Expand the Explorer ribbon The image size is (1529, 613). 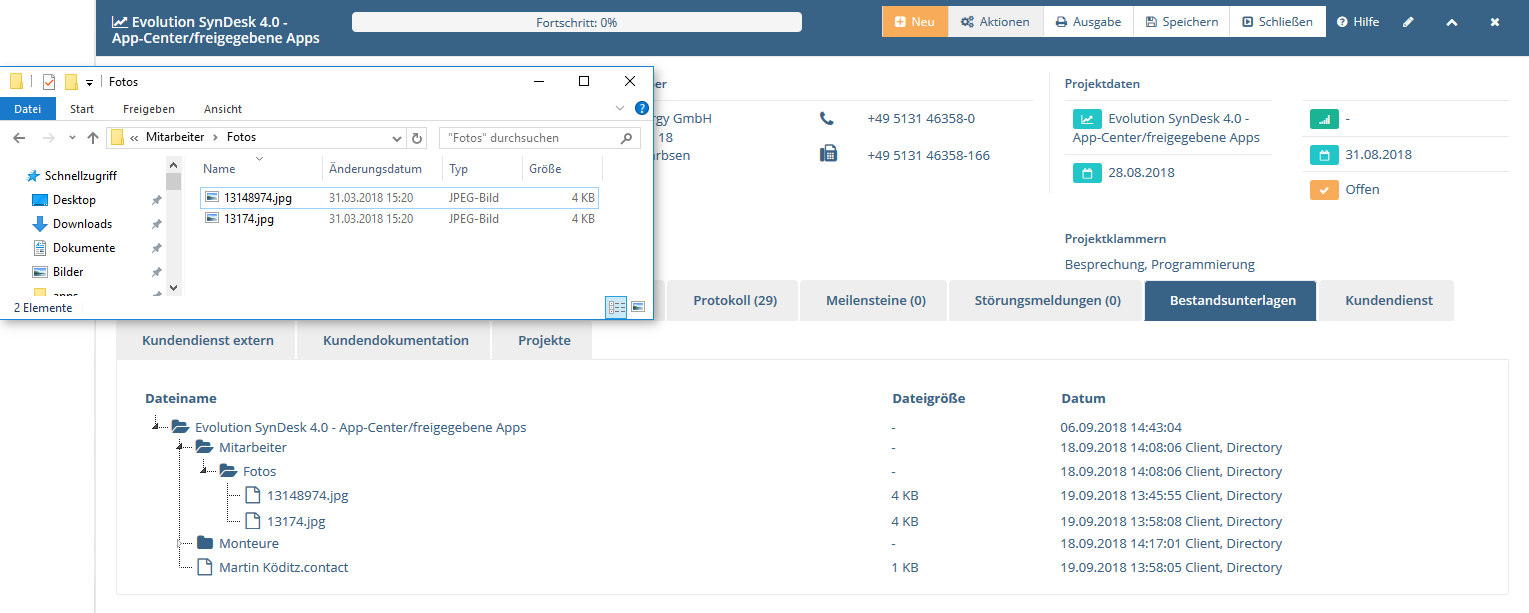[620, 108]
